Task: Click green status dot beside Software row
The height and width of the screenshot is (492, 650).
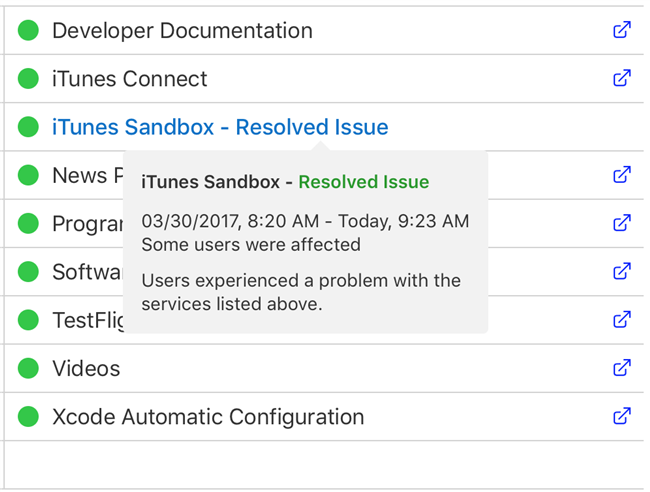Action: click(x=28, y=271)
